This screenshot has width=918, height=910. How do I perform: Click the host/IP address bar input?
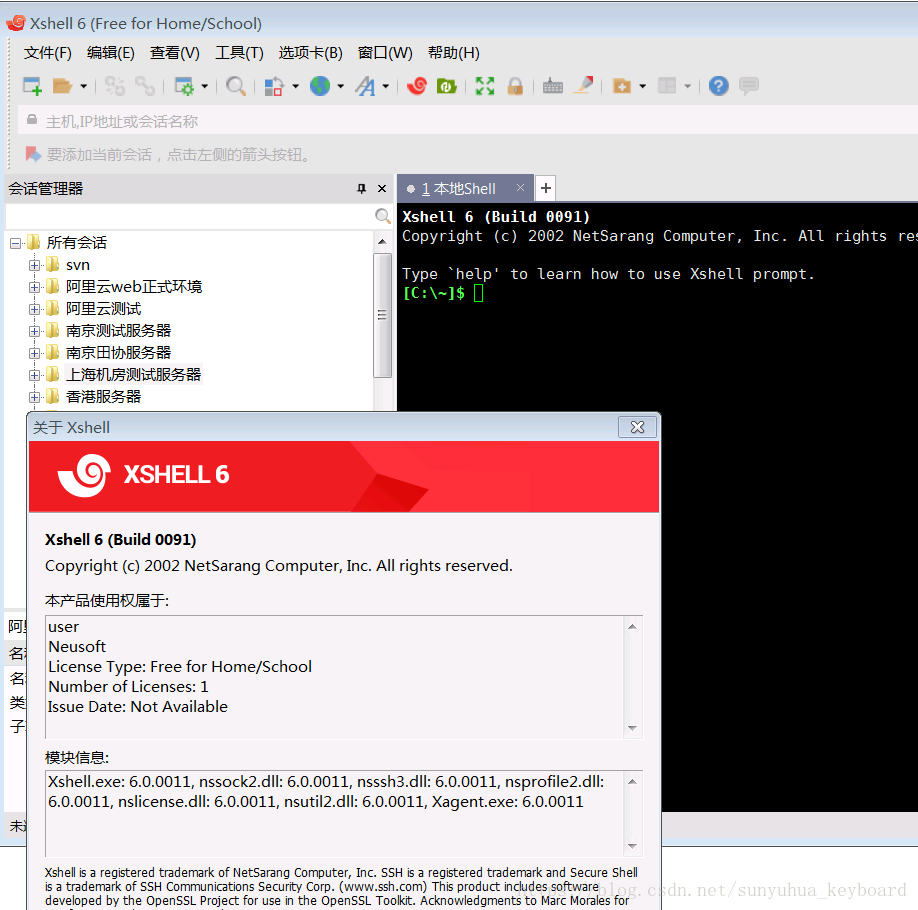(x=468, y=121)
